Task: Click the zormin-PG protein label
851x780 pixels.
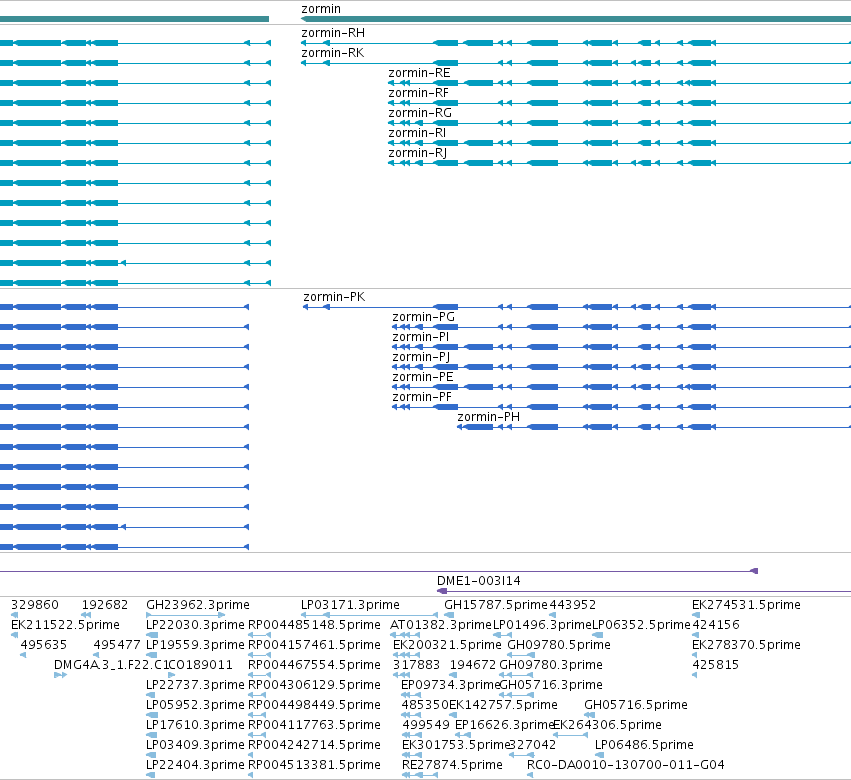Action: pyautogui.click(x=423, y=318)
